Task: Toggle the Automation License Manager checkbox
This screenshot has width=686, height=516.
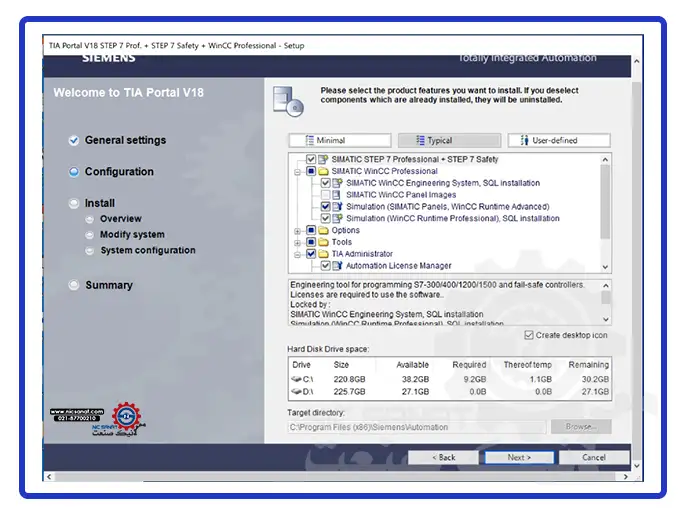Action: (x=326, y=266)
